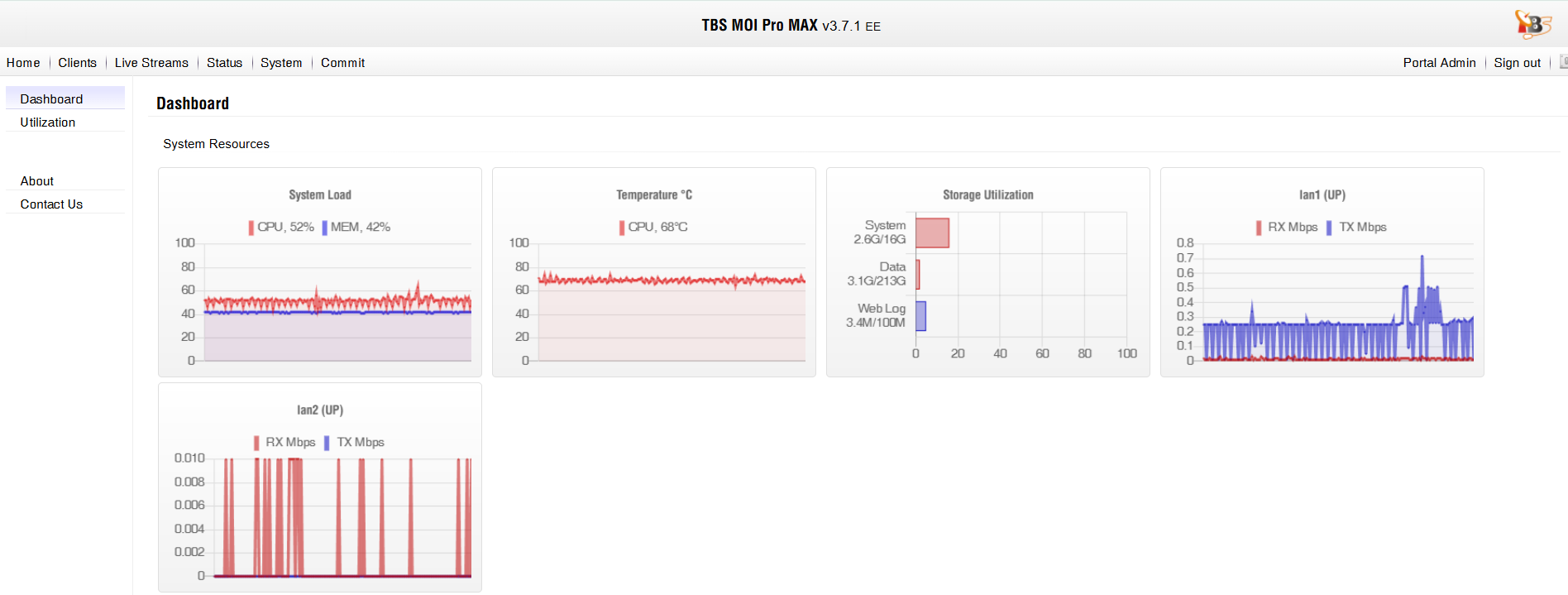Screen dimensions: 1568x595
Task: Click the blue TX Mbps swatch in lan1 chart
Action: (x=1329, y=228)
